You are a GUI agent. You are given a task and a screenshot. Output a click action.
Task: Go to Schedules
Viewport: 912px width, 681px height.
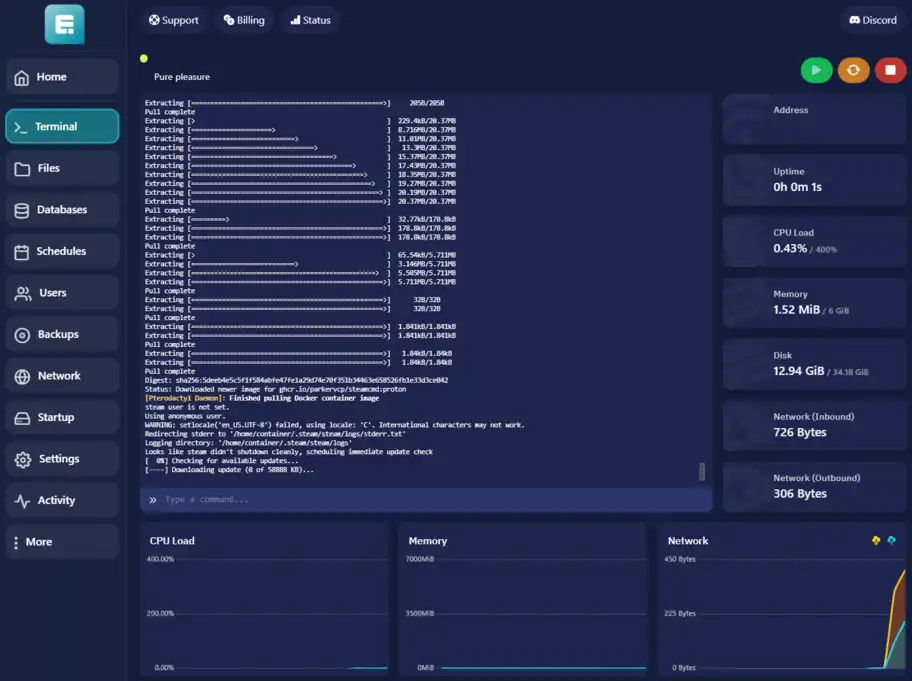62,252
